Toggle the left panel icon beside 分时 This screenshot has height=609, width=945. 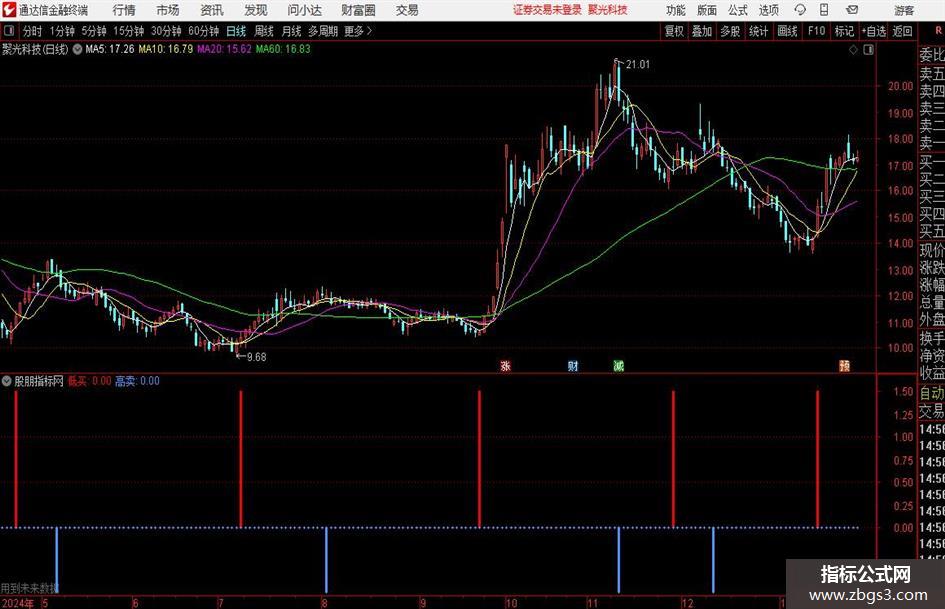point(8,31)
